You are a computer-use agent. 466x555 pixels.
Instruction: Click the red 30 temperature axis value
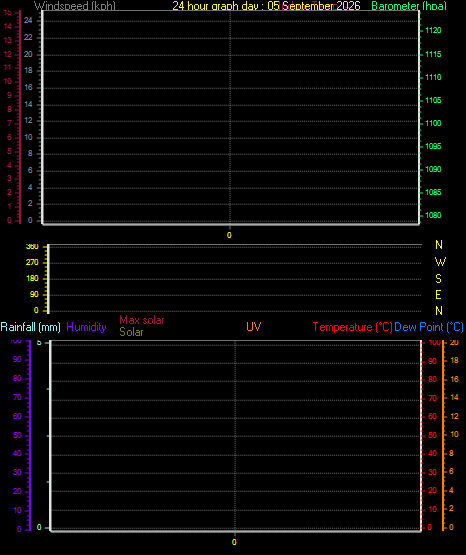[433, 473]
